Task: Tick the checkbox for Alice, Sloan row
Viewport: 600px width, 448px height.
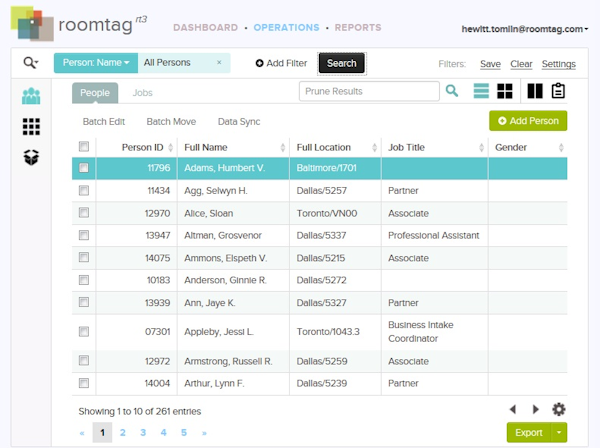Action: click(x=84, y=214)
